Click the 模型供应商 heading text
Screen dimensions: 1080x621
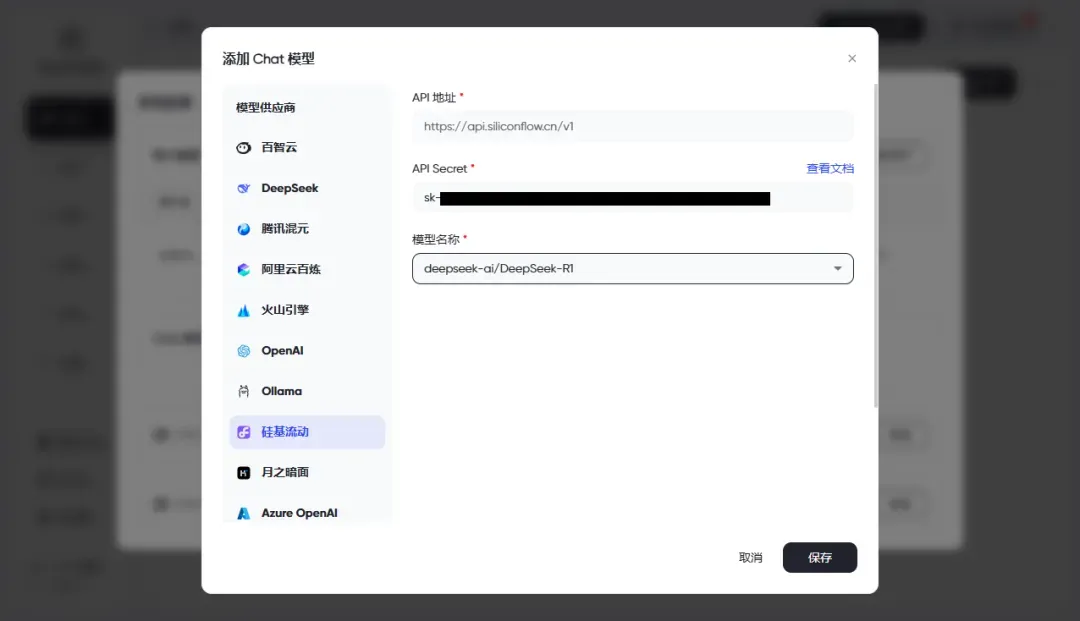(266, 107)
